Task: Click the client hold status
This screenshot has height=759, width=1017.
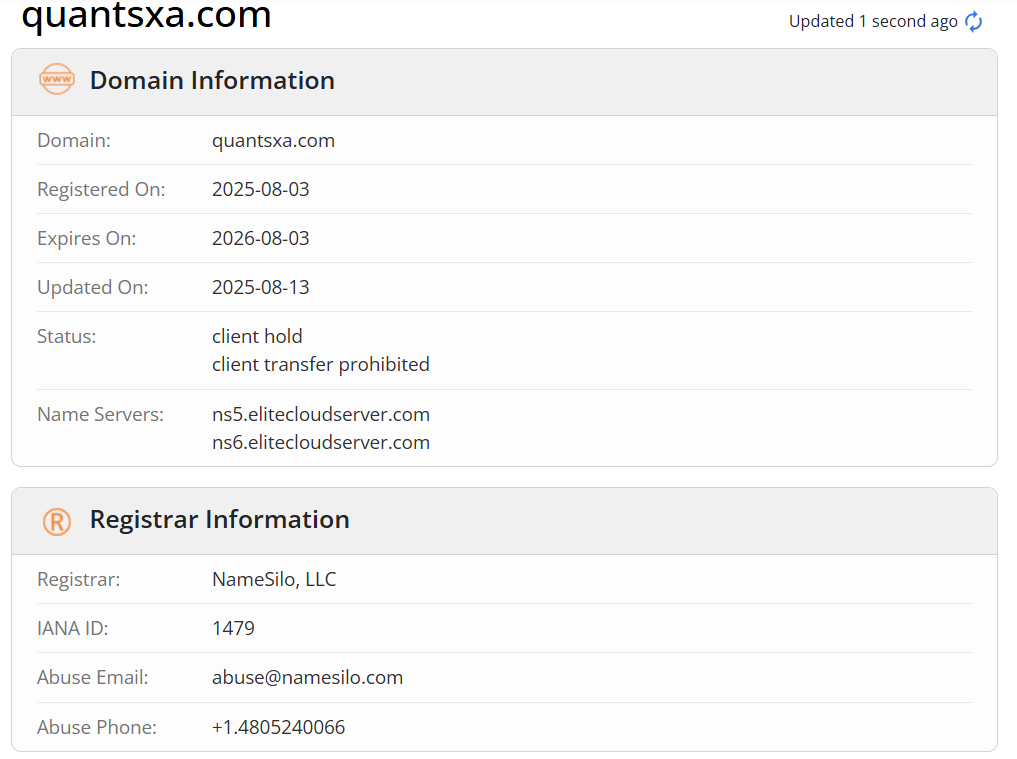Action: 257,336
